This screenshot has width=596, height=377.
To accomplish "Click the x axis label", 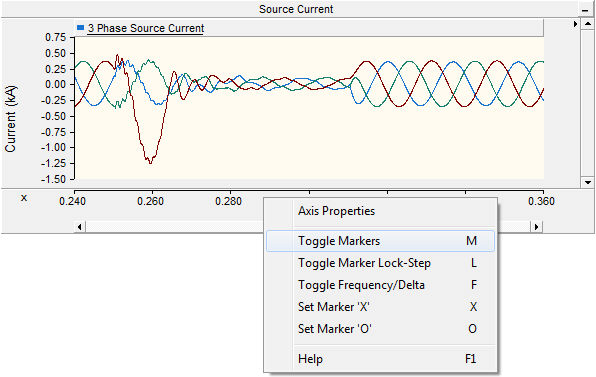I will tap(24, 198).
